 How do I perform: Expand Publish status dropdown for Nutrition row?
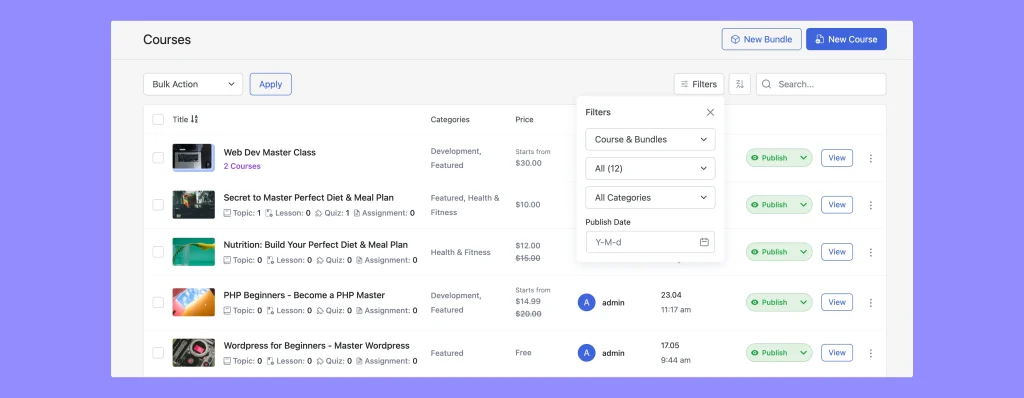pyautogui.click(x=803, y=252)
